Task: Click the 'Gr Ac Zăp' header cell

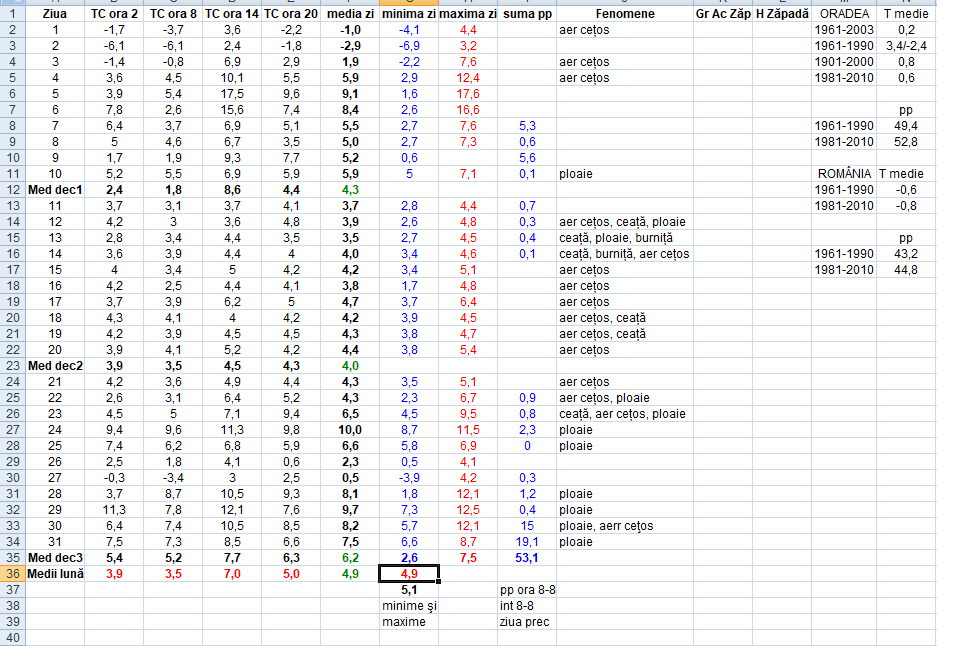Action: 723,13
